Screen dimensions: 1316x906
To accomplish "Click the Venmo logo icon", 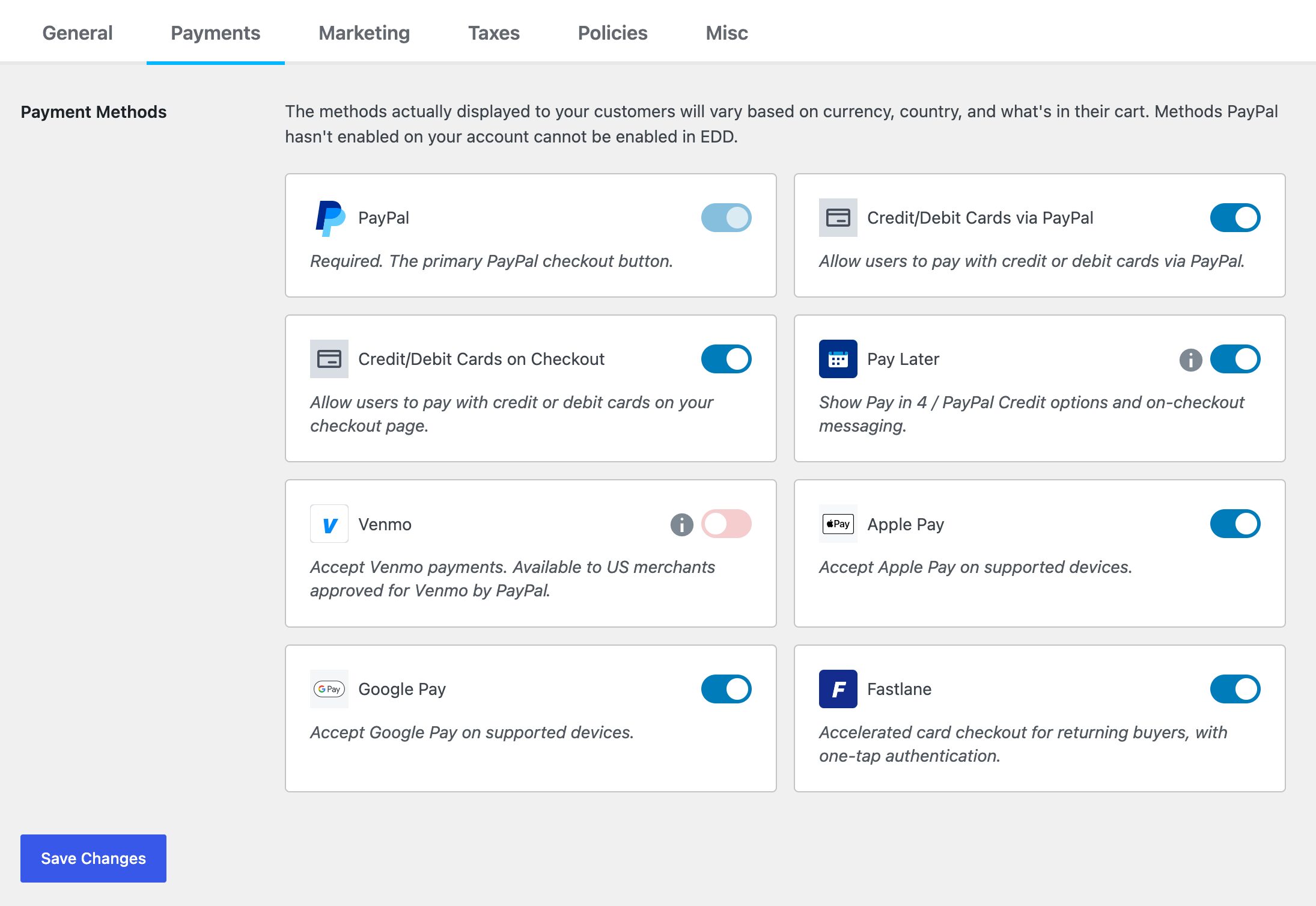I will pyautogui.click(x=329, y=524).
